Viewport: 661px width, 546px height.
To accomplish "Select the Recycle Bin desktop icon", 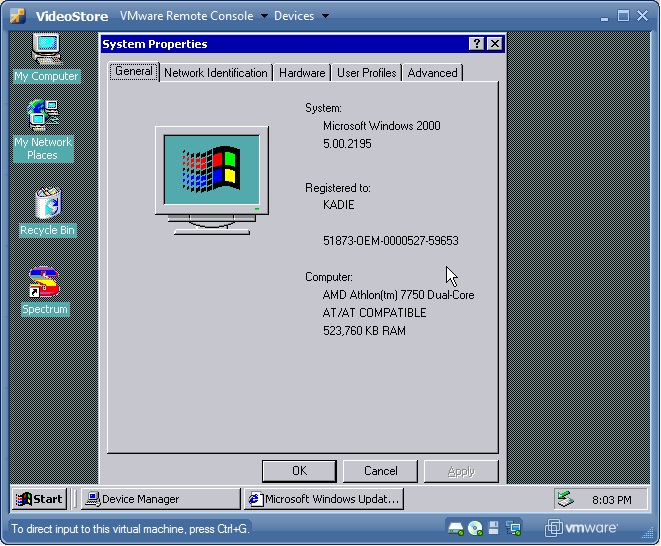I will click(48, 211).
